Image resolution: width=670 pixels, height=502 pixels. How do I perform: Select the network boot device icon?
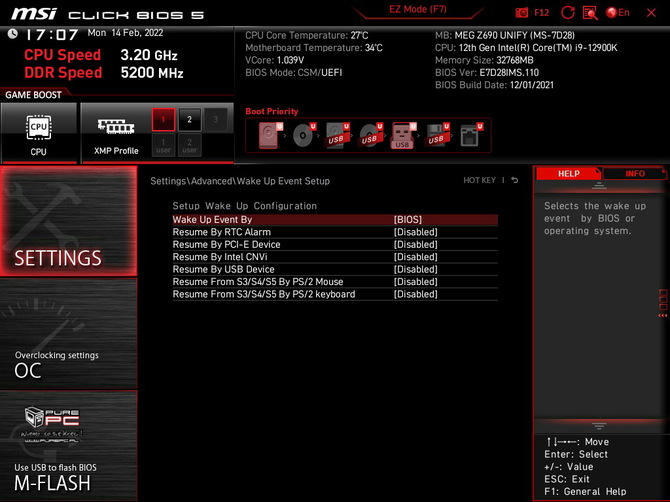coord(471,135)
